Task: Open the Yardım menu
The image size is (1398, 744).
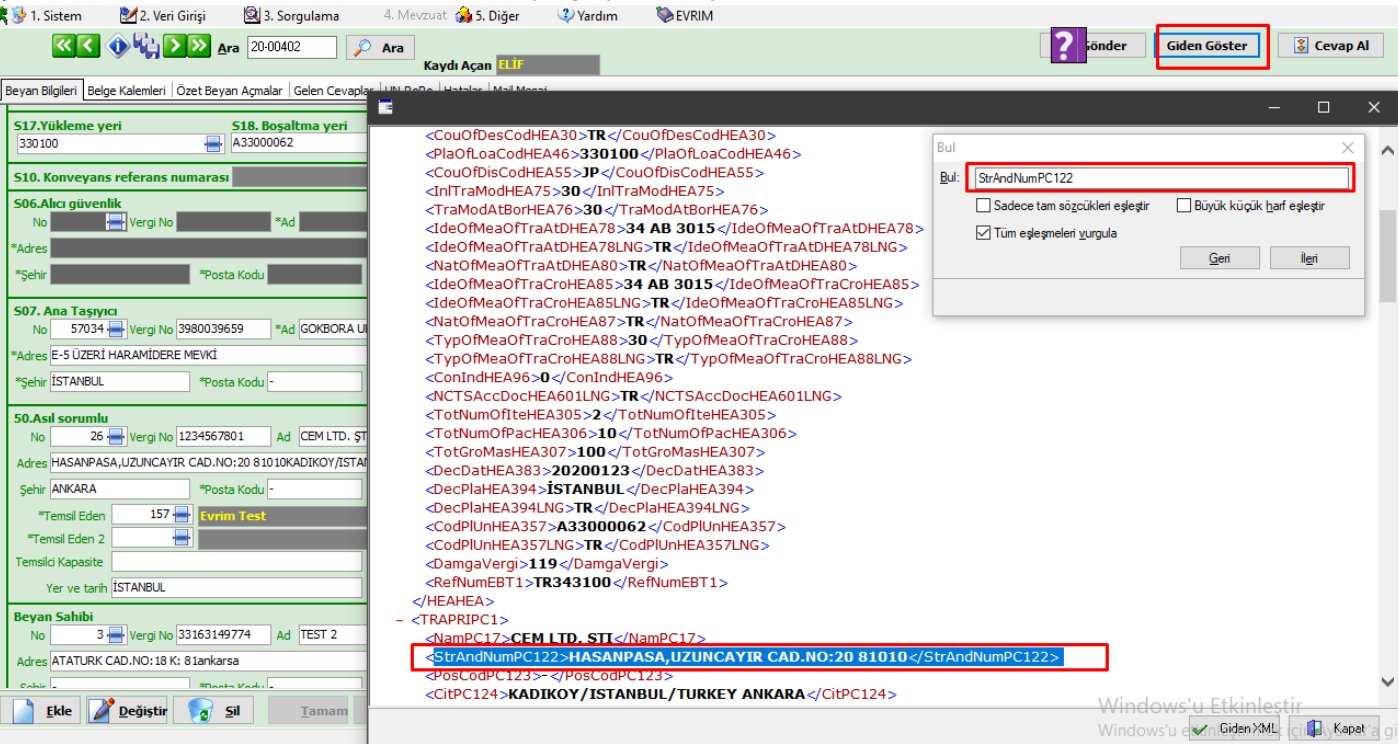Action: click(588, 16)
